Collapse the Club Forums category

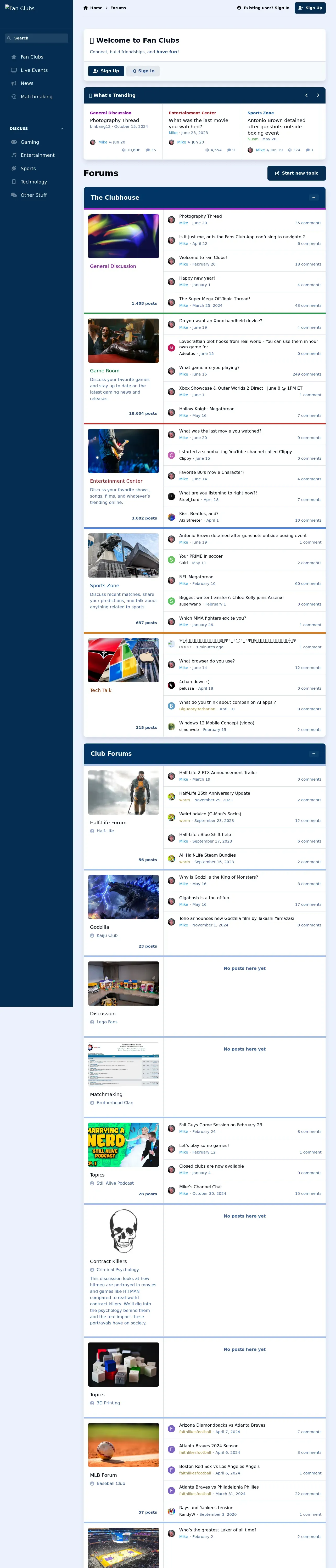(313, 754)
